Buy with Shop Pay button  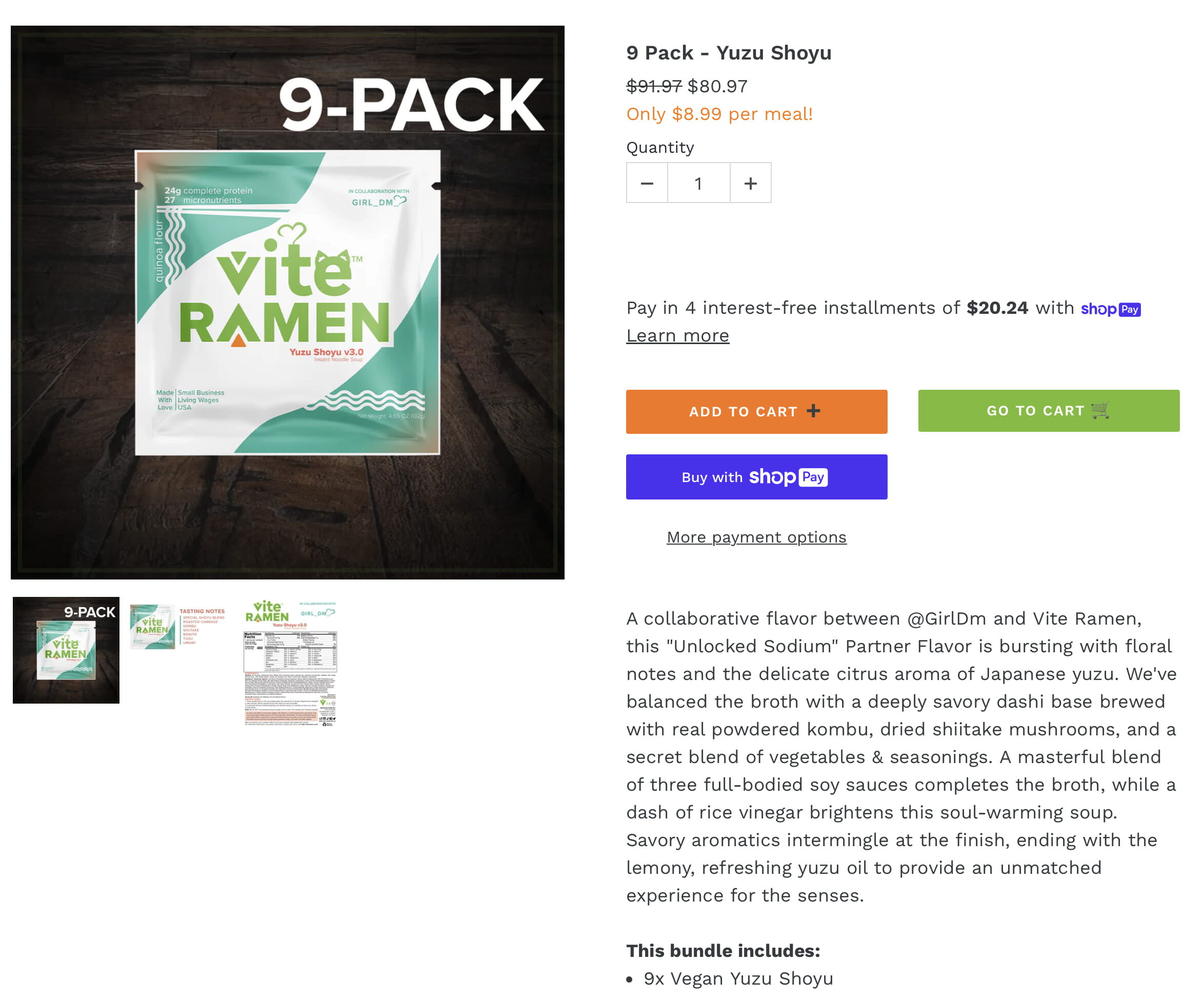(756, 477)
